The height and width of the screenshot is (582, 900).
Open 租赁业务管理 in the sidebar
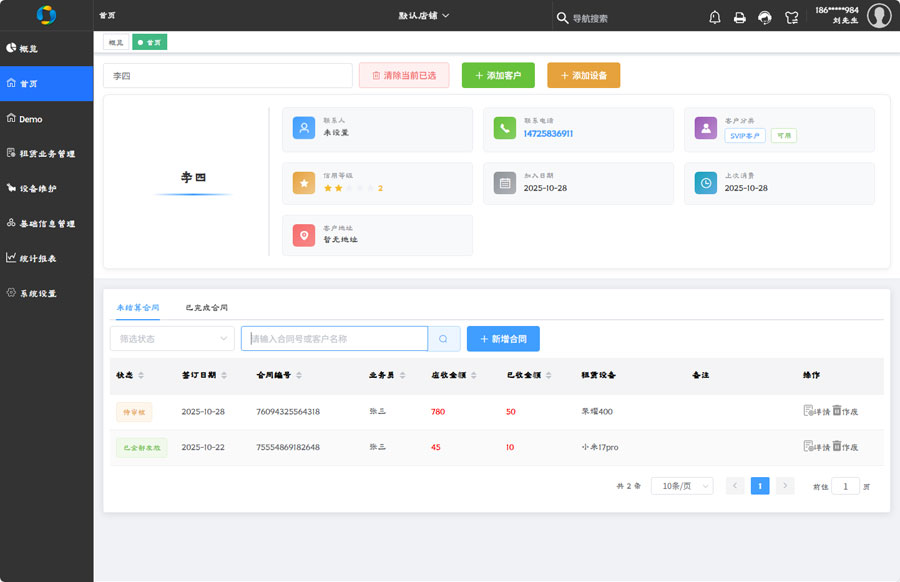pos(47,154)
